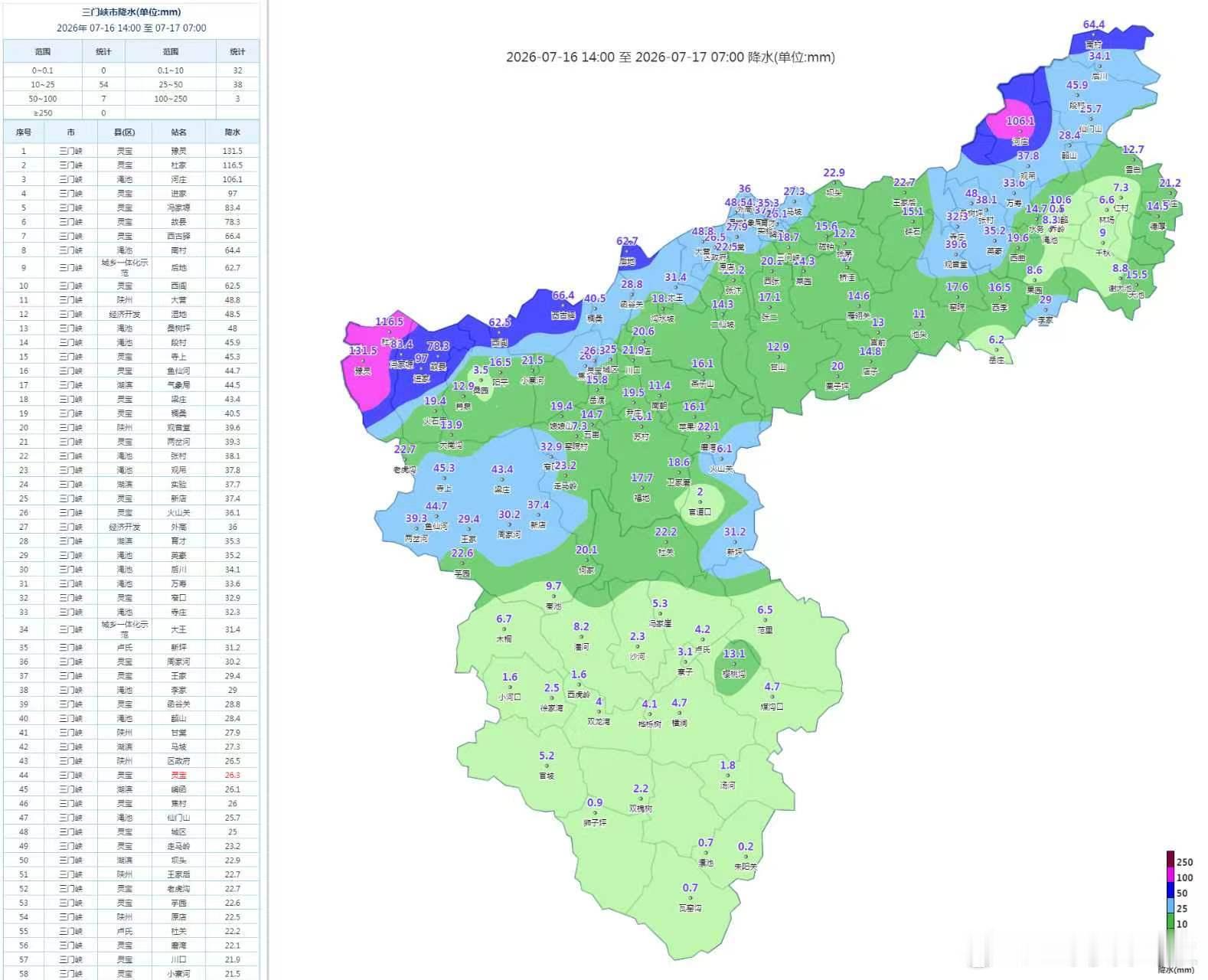Select station '冯家塬' in table row 5
The image size is (1208, 980).
coord(179,207)
